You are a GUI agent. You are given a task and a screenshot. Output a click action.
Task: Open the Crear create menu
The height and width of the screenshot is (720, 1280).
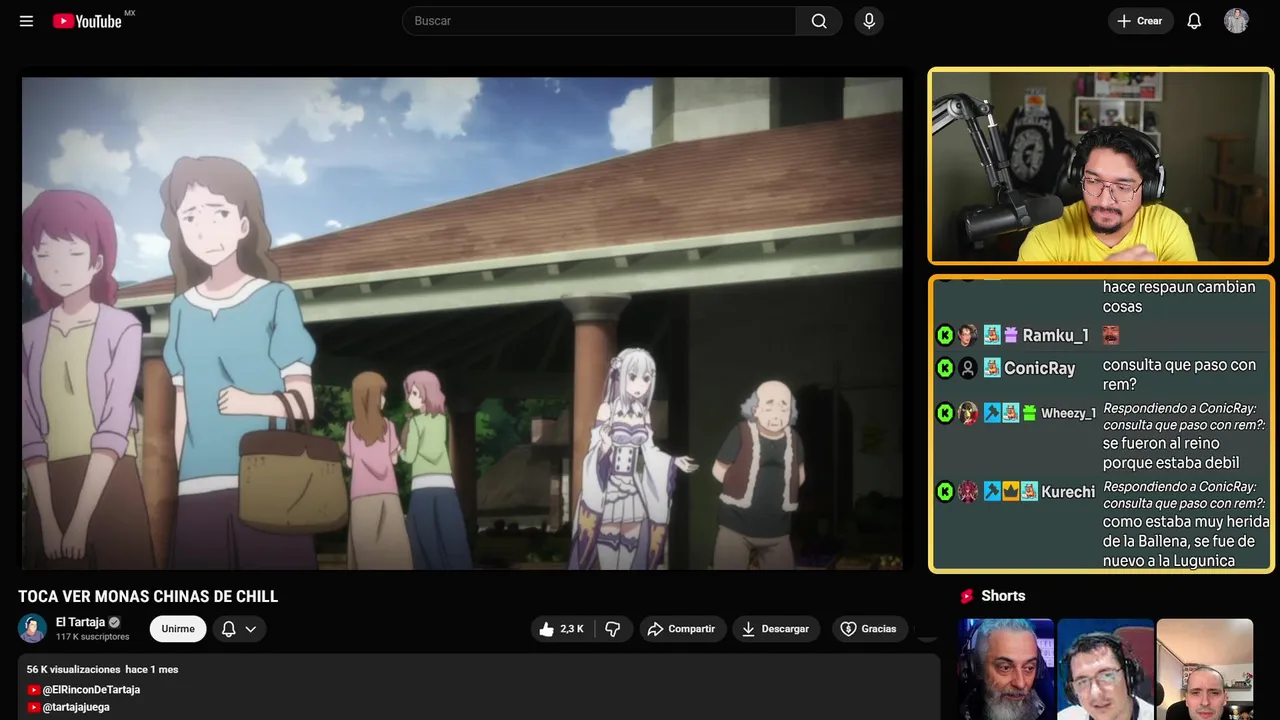1140,21
